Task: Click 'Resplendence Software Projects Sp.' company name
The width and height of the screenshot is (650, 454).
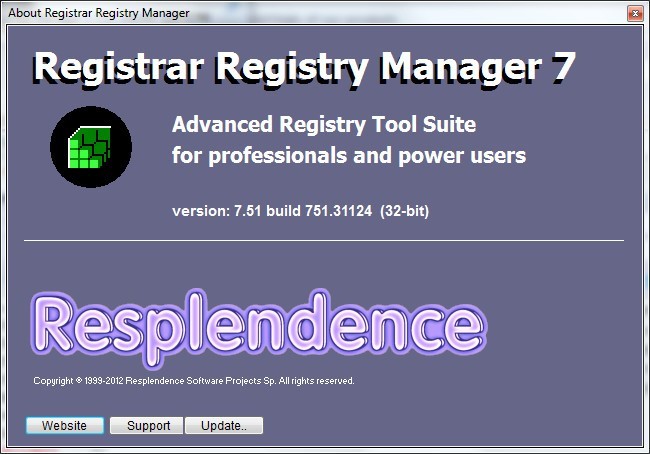Action: coord(201,381)
